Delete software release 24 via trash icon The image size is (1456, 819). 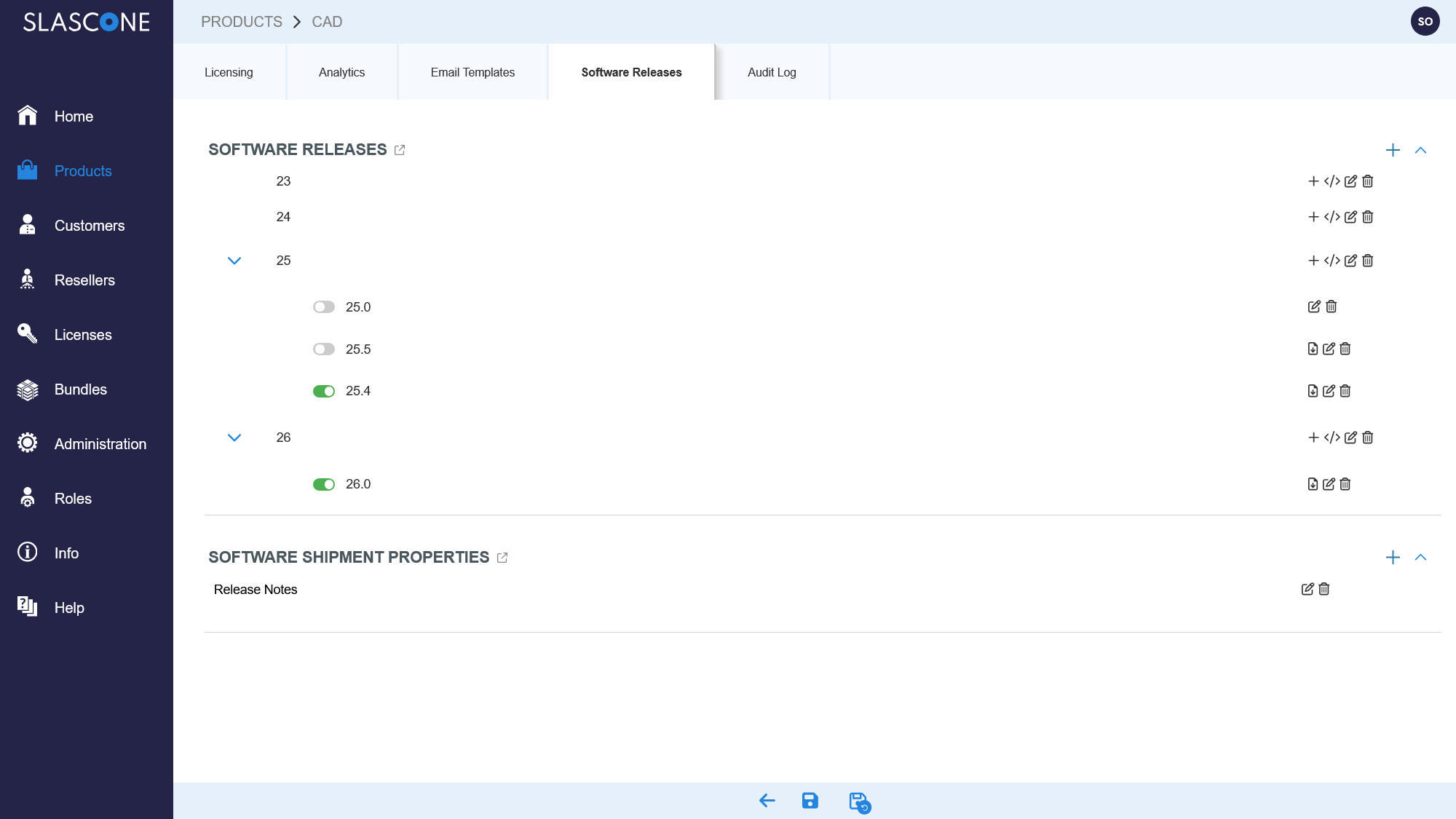(x=1367, y=217)
